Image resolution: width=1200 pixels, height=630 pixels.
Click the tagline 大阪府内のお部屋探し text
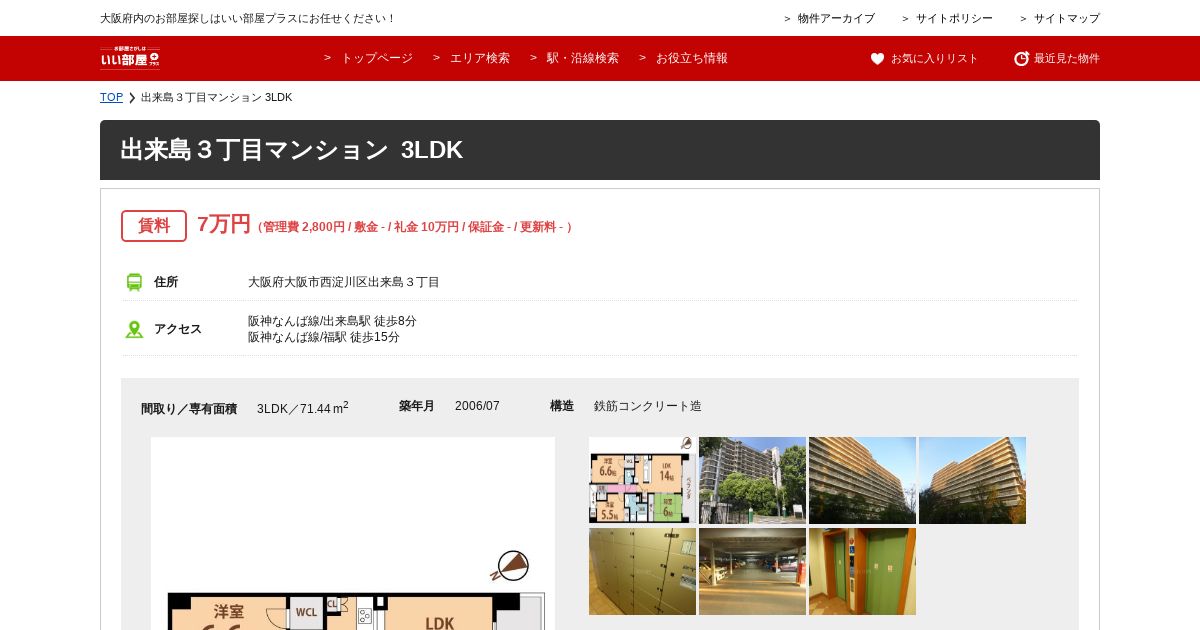click(x=248, y=18)
